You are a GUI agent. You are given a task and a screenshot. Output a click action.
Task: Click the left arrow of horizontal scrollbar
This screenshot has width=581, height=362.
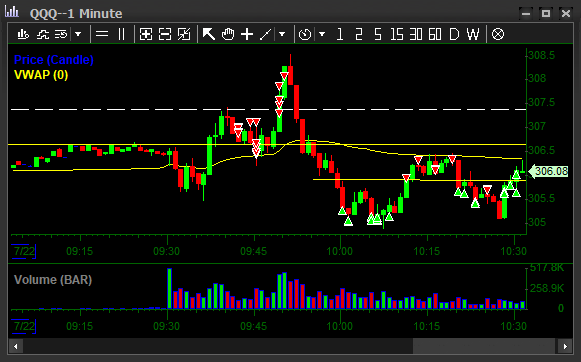pos(16,347)
